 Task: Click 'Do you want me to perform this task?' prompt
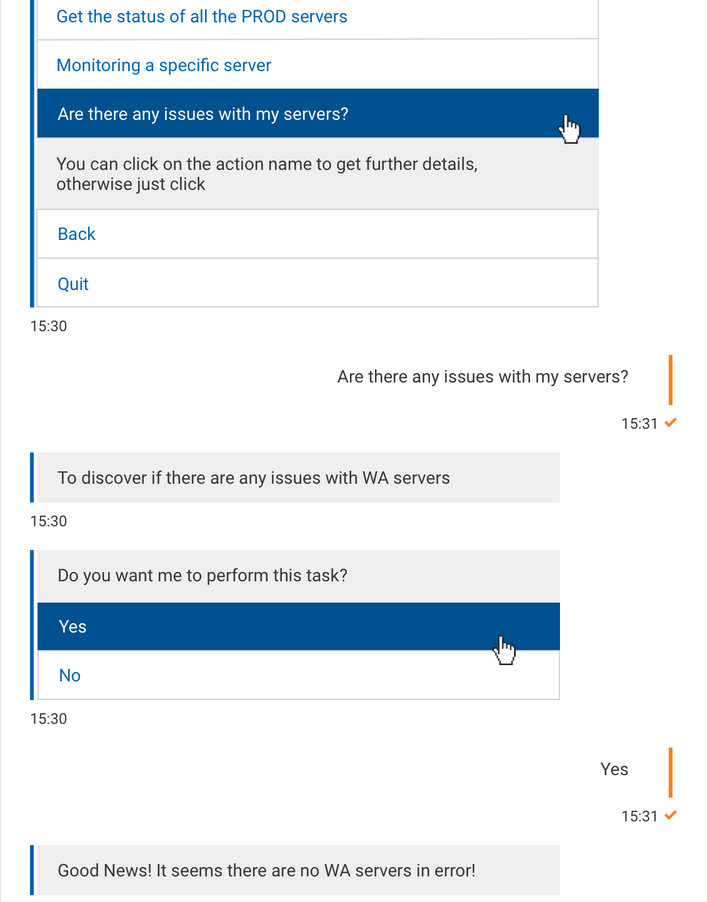(x=217, y=576)
